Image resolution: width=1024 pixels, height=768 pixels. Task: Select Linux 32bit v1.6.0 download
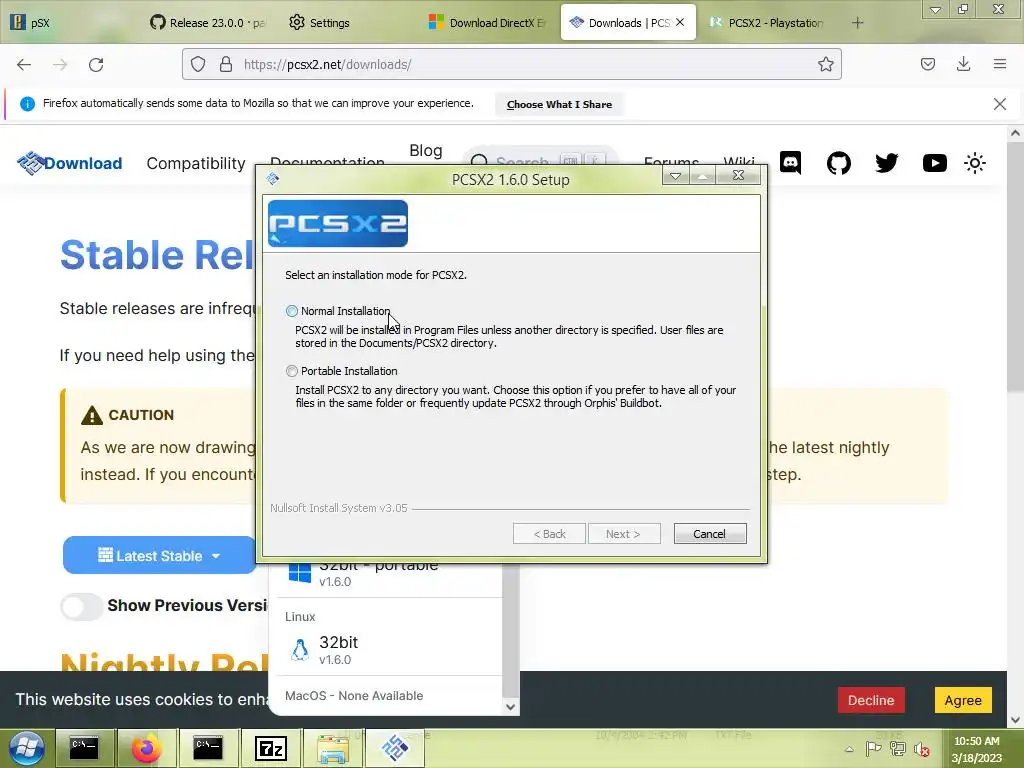(x=389, y=650)
